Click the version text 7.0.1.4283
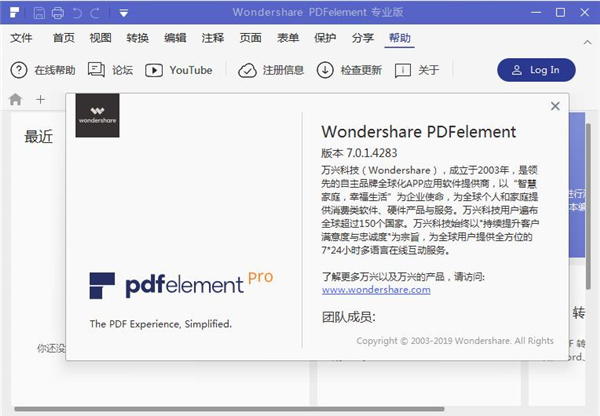 372,153
